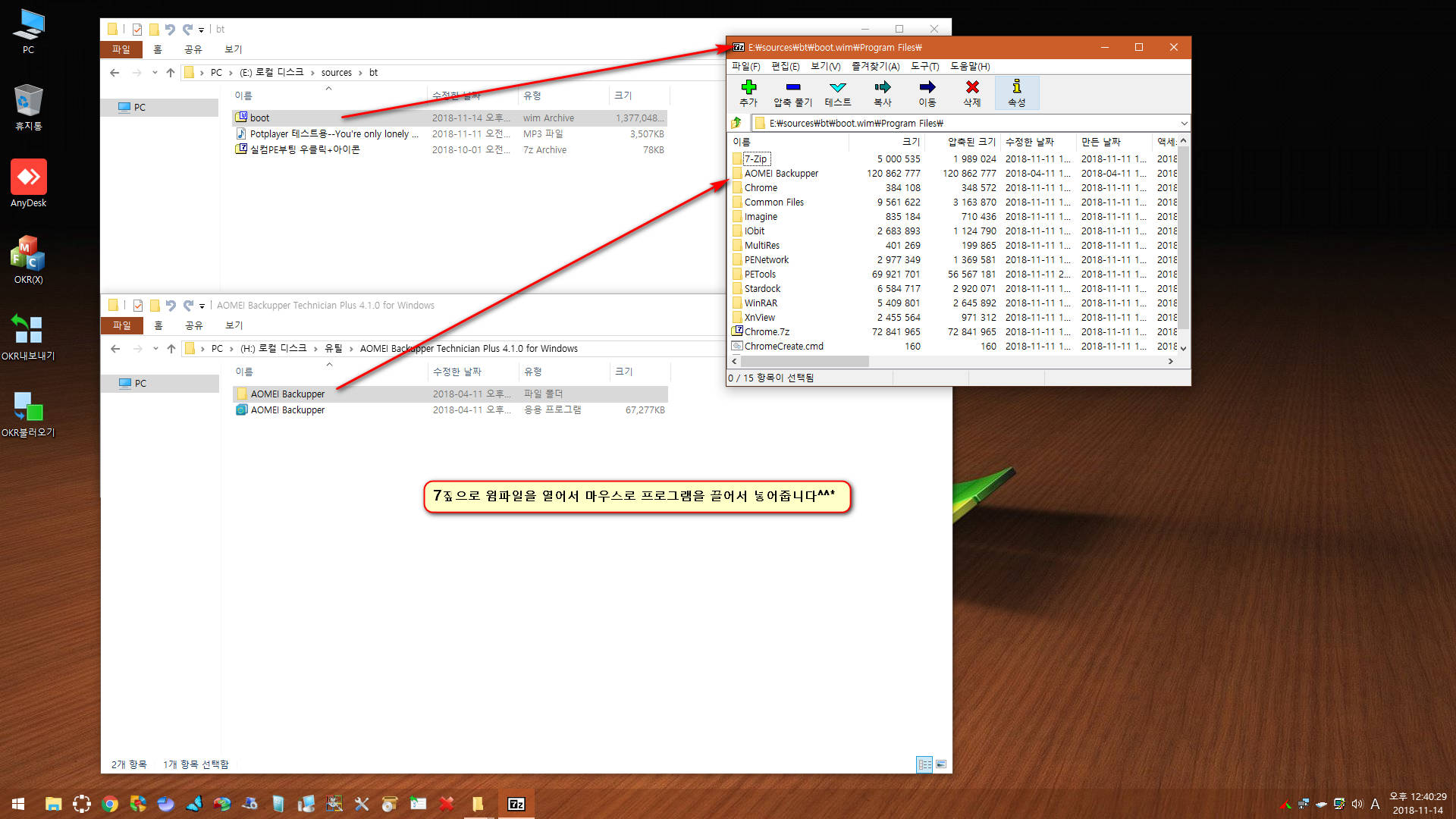Toggle properties checkmark icon in AOMEI window quick toolbar
This screenshot has height=819, width=1456.
tap(138, 306)
